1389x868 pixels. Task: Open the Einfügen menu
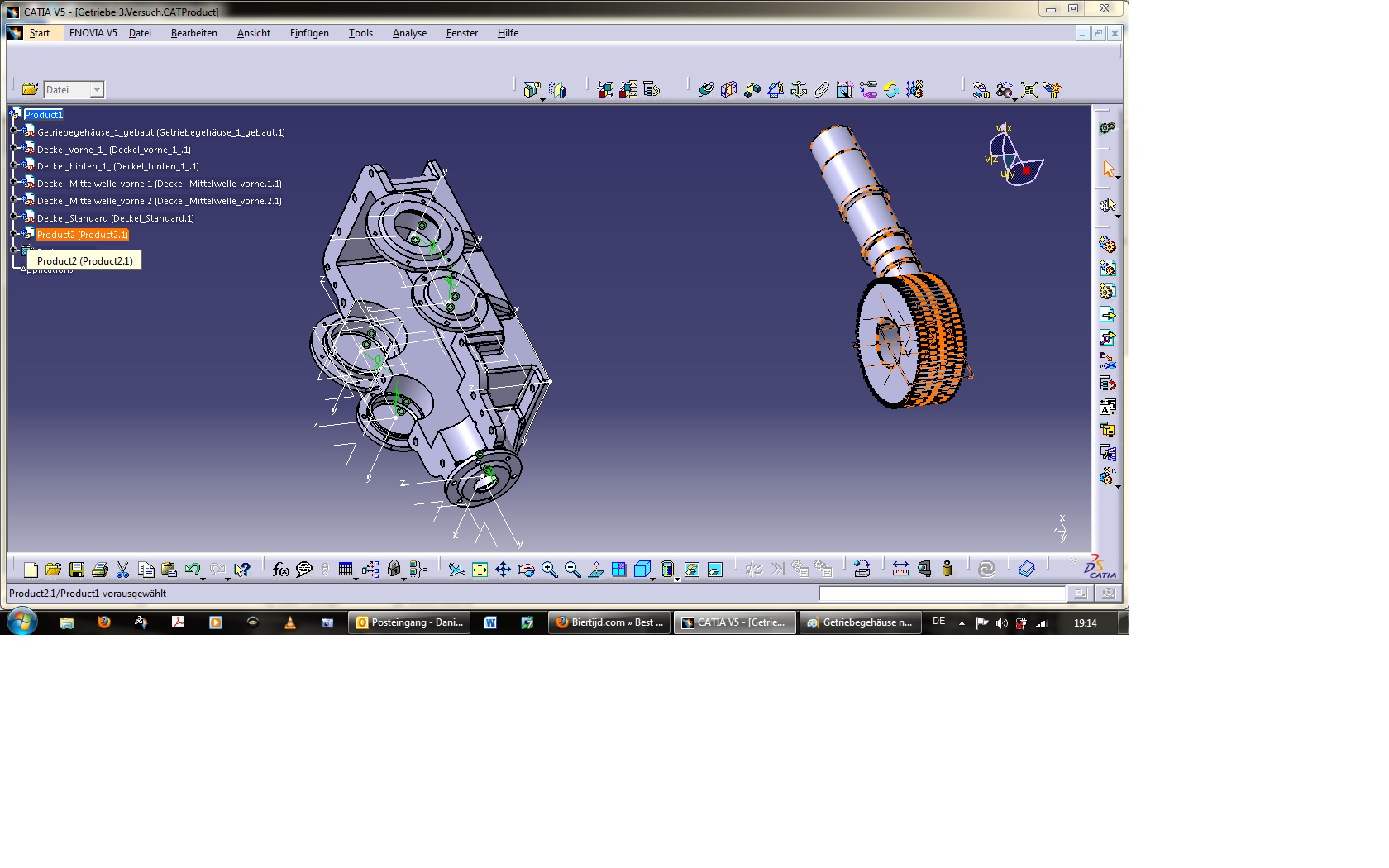pyautogui.click(x=309, y=33)
